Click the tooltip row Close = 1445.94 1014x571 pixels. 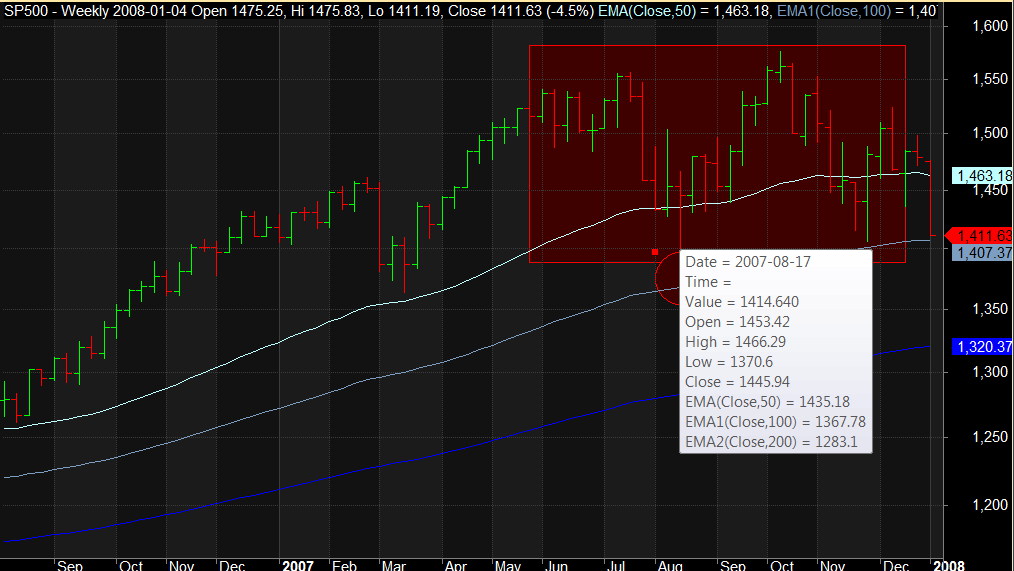click(737, 382)
